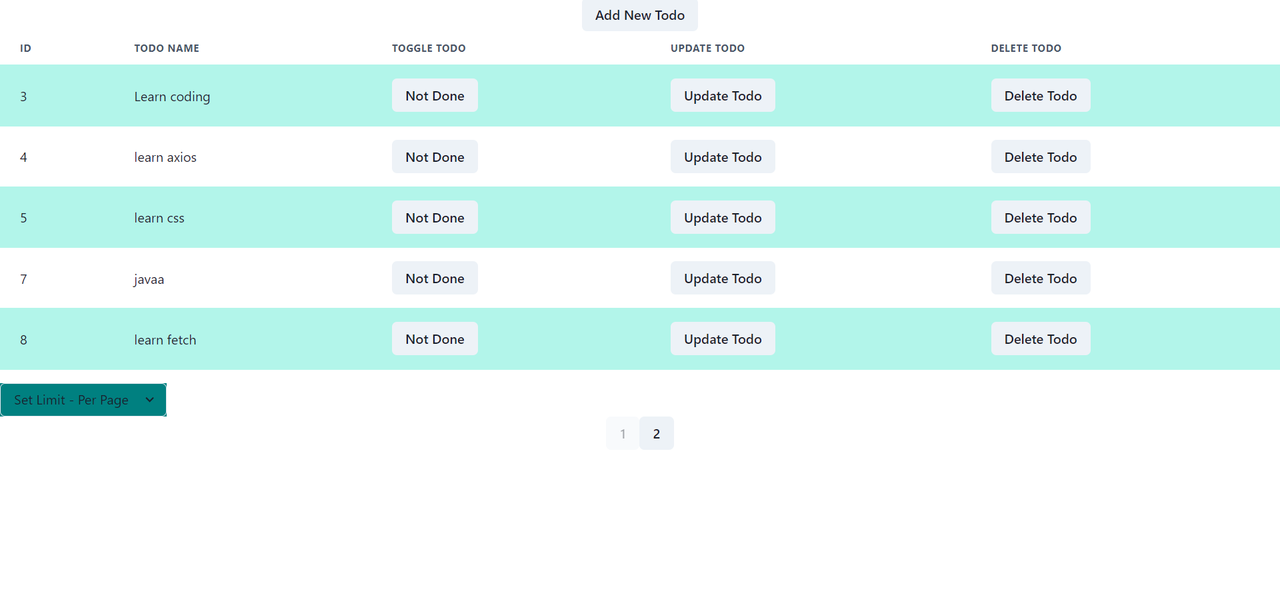This screenshot has height=595, width=1280.
Task: Update Todo for Learn coding row
Action: pyautogui.click(x=723, y=96)
